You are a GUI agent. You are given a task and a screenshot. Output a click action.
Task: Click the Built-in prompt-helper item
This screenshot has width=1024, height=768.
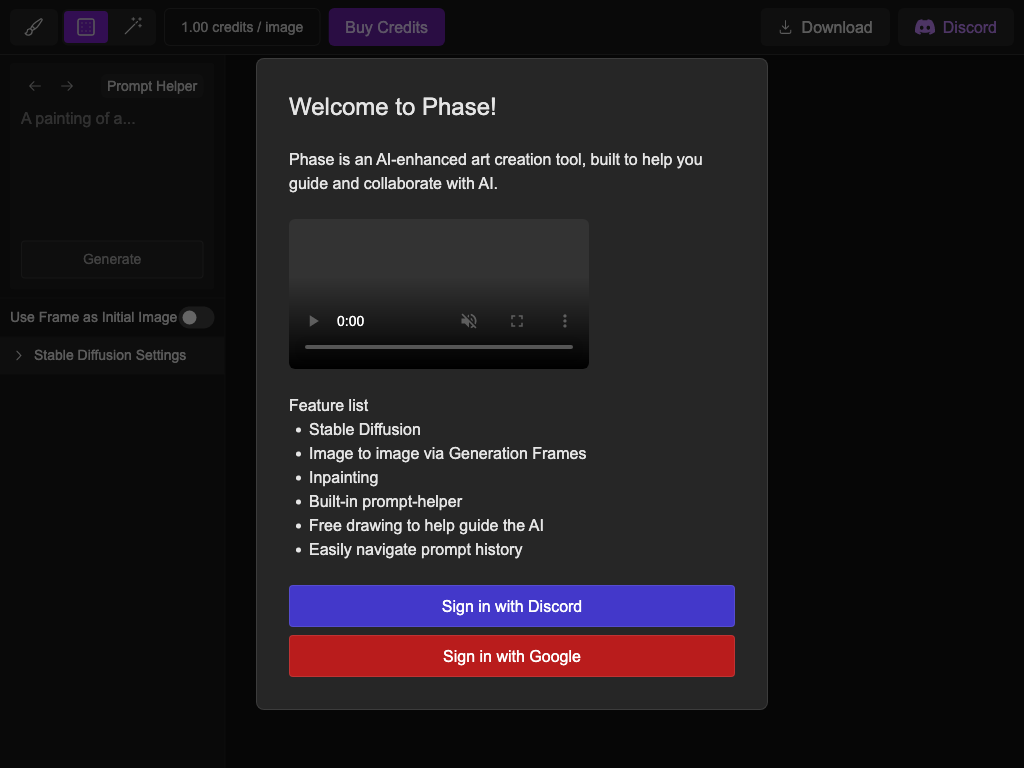pyautogui.click(x=385, y=502)
